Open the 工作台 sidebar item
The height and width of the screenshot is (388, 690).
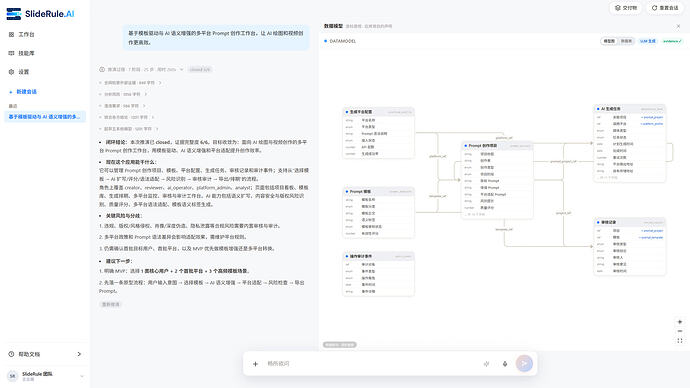point(26,34)
